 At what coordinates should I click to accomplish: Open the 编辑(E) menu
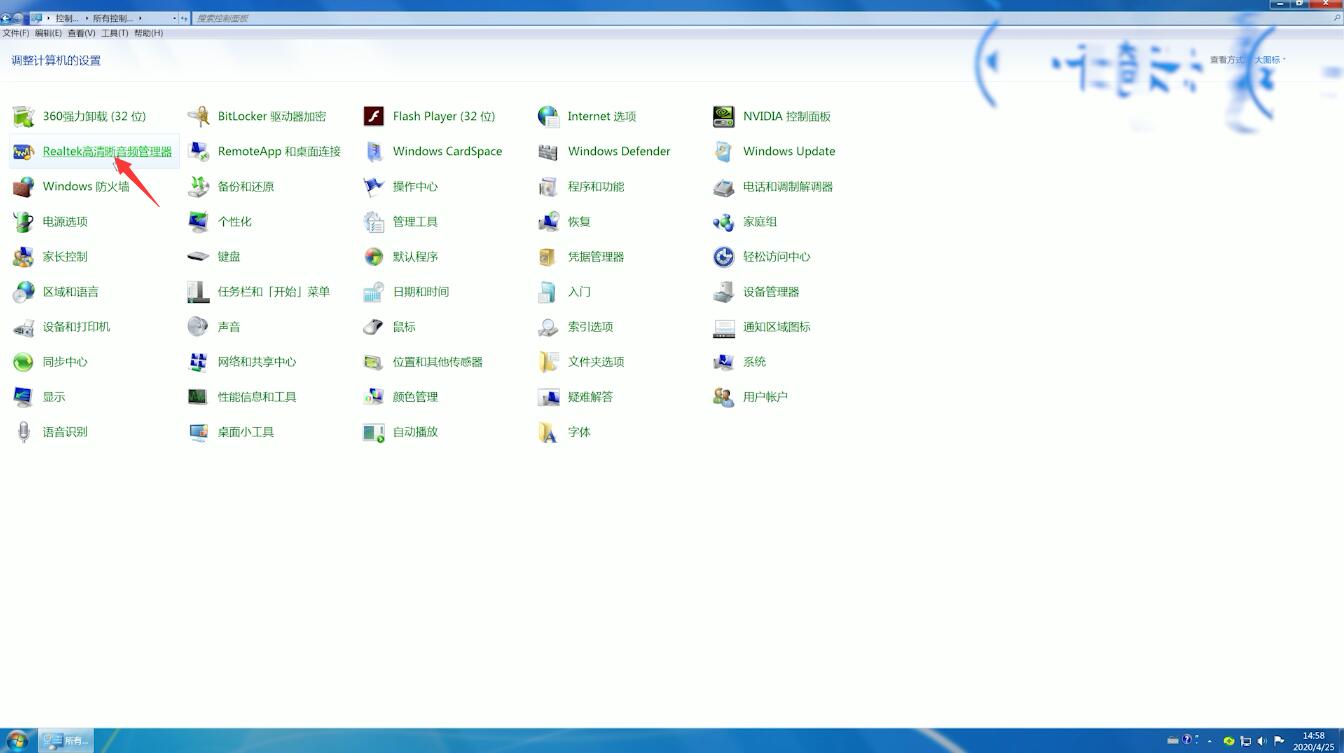pos(48,34)
